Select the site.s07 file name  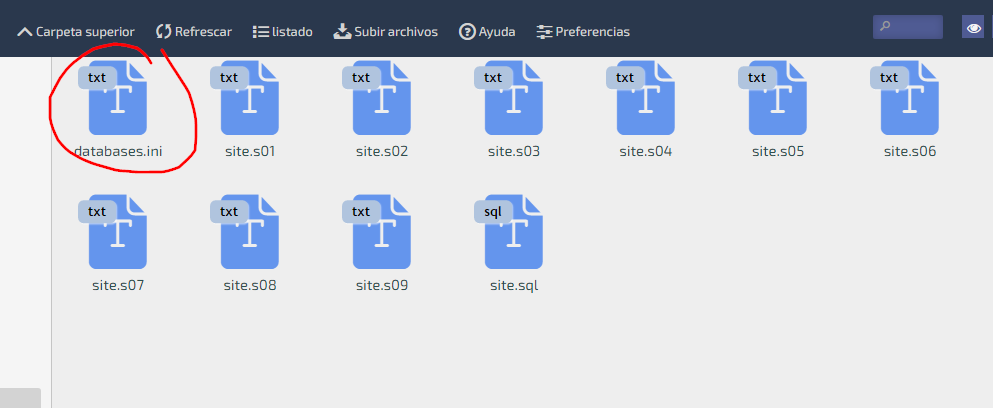[118, 286]
